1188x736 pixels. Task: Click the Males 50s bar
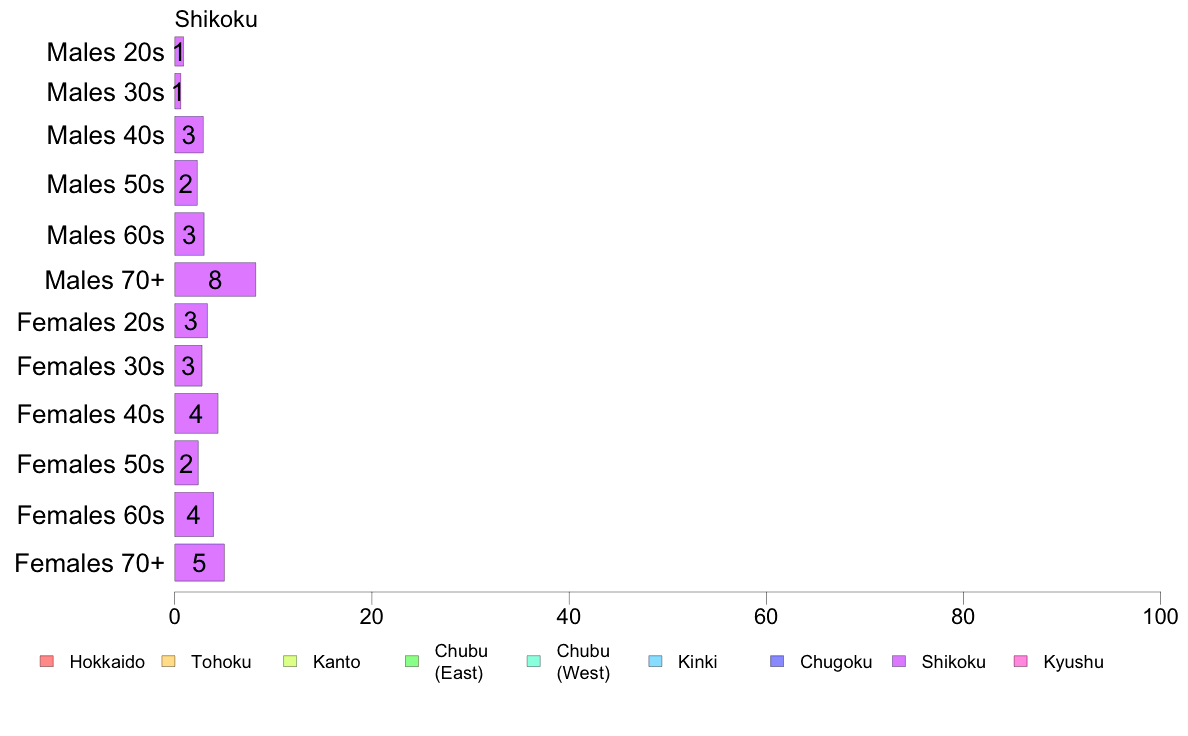(186, 183)
